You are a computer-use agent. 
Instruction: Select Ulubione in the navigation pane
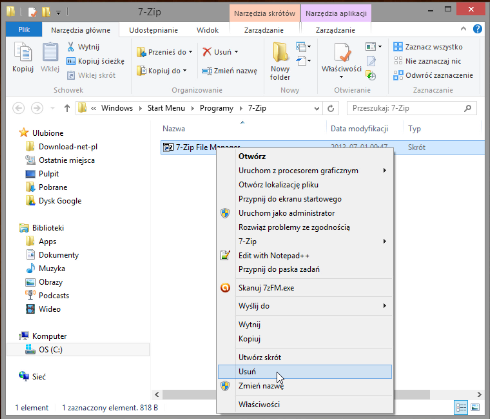click(x=41, y=133)
